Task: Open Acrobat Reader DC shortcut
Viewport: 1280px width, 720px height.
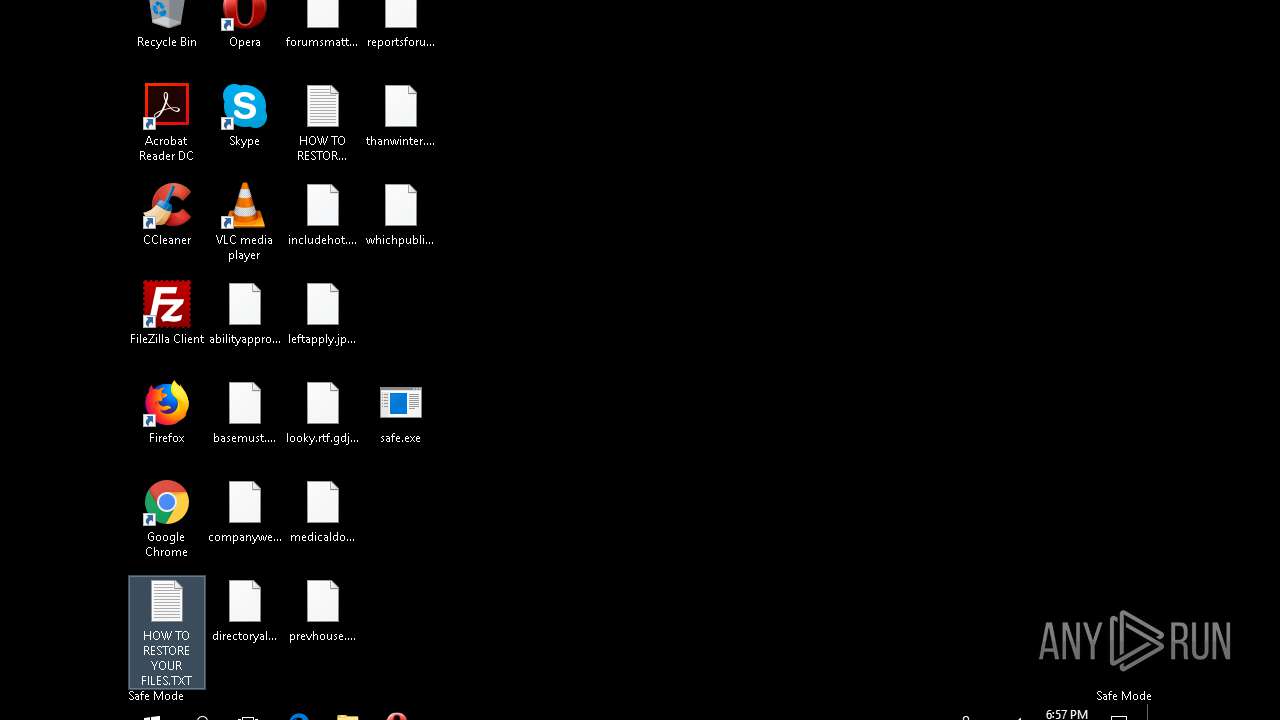Action: click(x=167, y=123)
